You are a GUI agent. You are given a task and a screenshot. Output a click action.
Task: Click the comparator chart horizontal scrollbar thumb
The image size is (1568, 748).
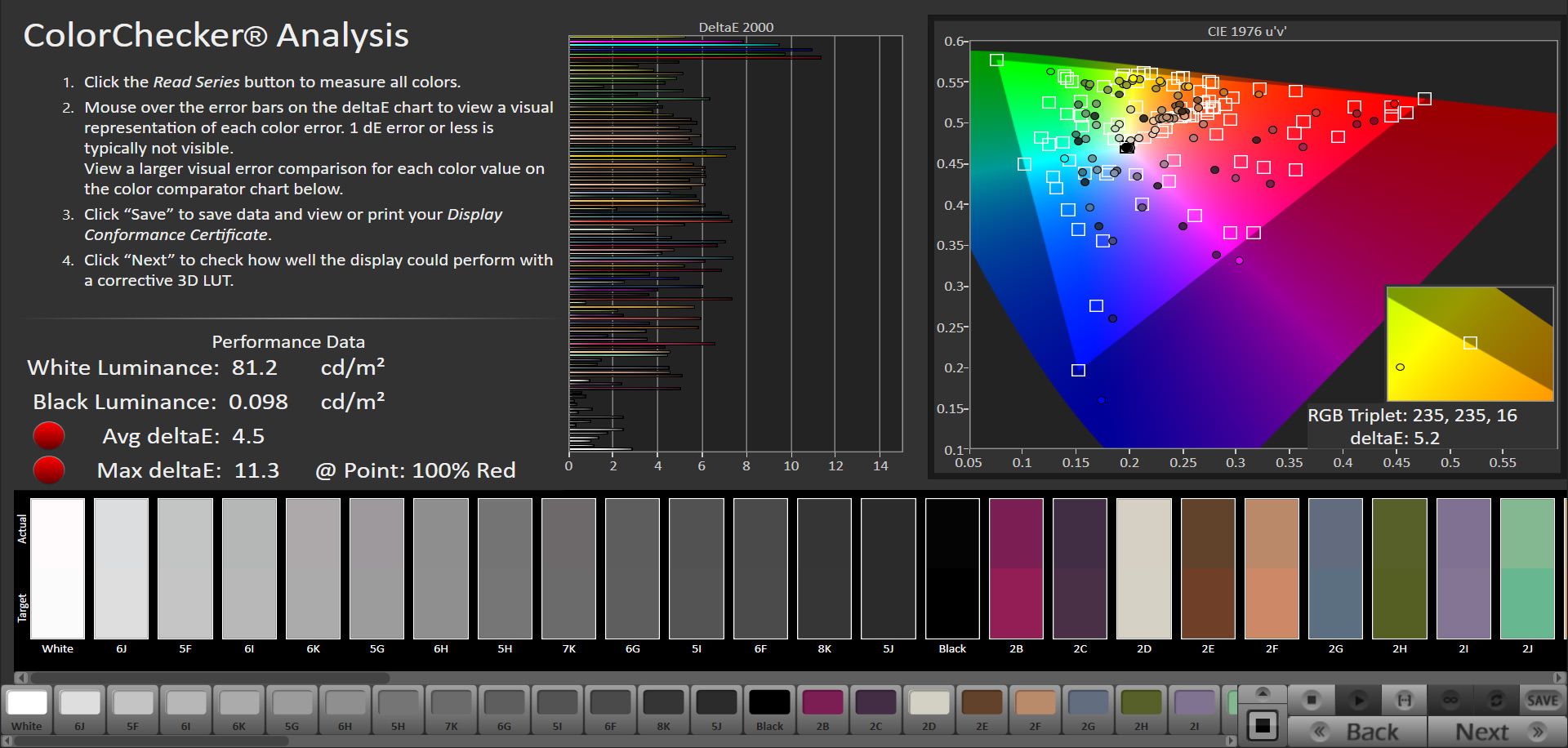(209, 677)
